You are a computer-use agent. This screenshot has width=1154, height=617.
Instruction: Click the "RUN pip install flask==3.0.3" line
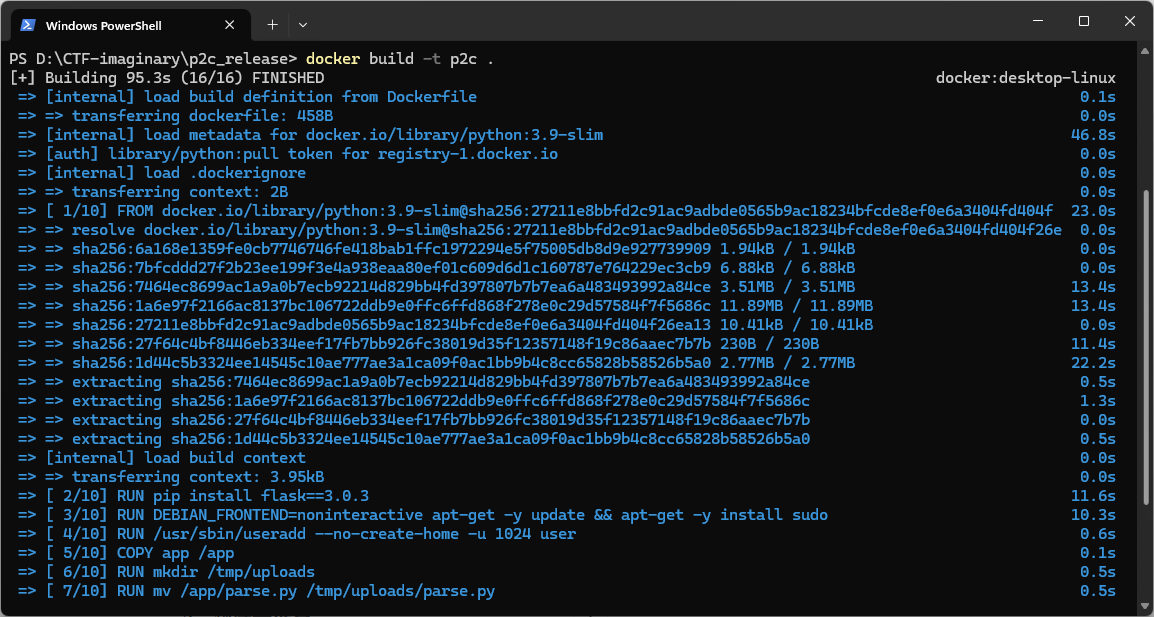tap(243, 496)
